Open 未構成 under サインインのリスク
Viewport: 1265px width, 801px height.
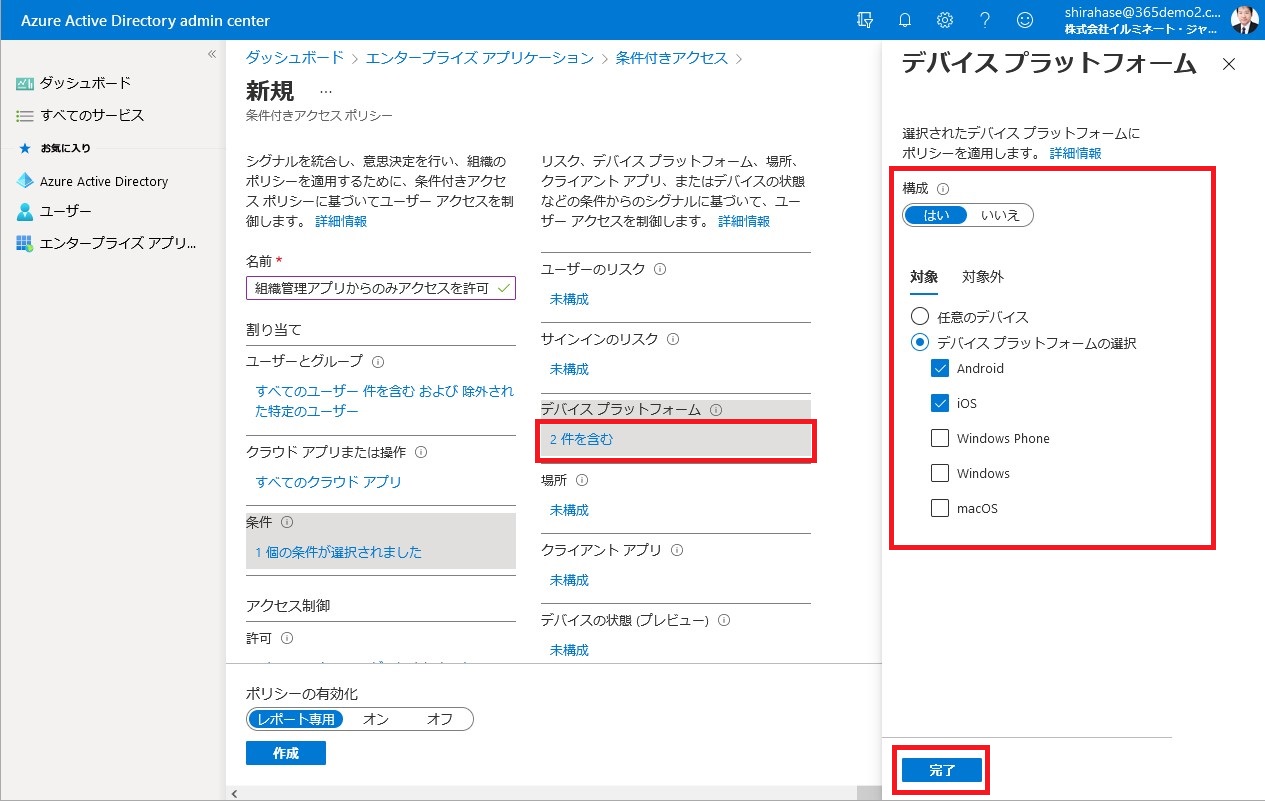pos(569,369)
